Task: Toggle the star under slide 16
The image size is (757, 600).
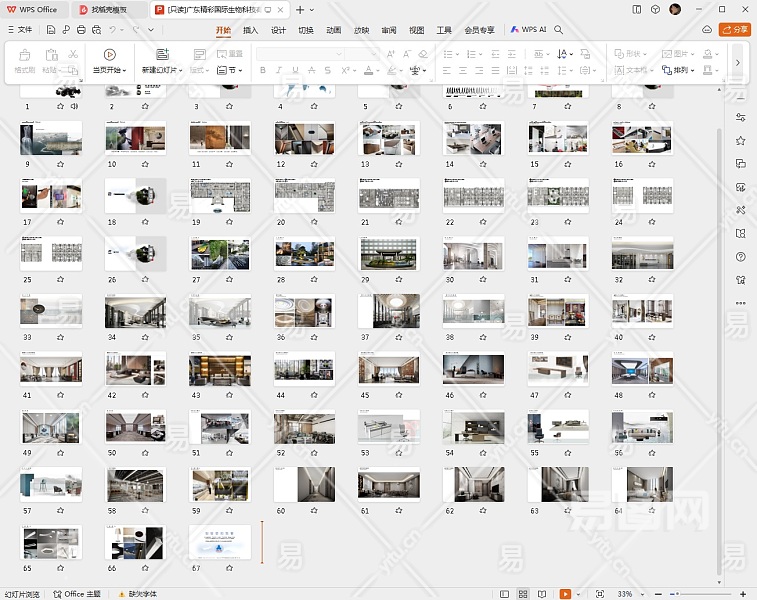Action: pyautogui.click(x=652, y=164)
